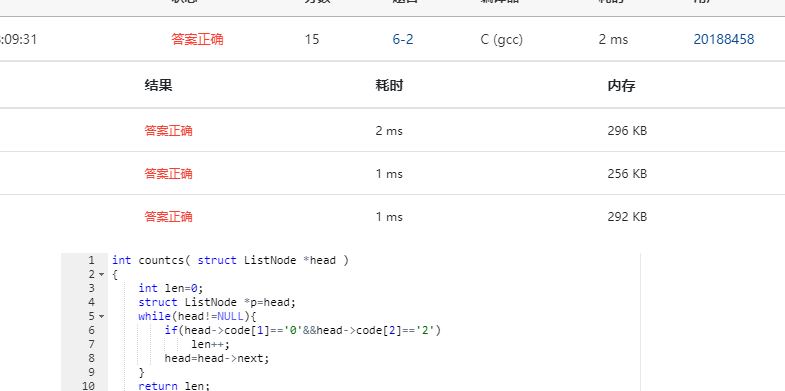Click the 耗时 column header

389,86
